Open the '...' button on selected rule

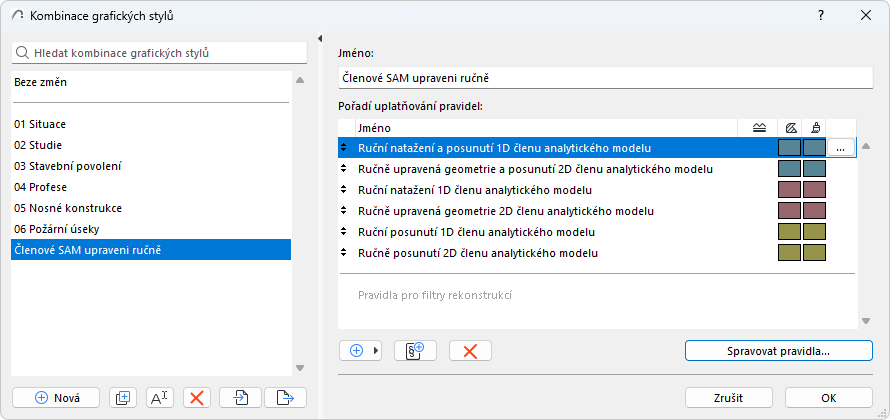pyautogui.click(x=841, y=148)
